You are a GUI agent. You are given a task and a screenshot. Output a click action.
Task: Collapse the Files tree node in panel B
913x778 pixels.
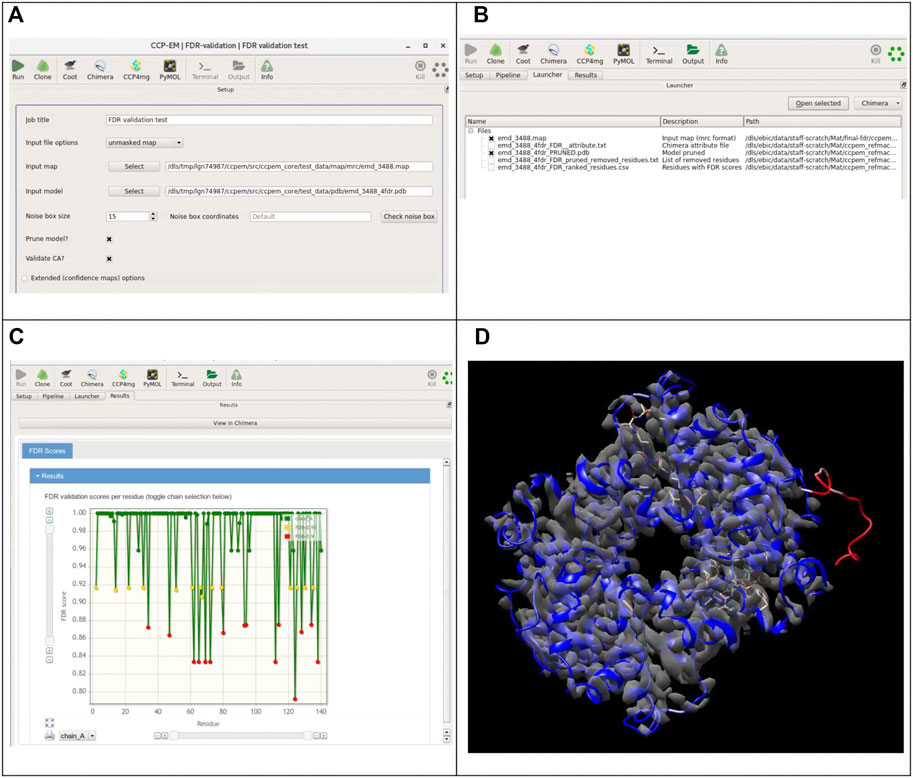[x=470, y=131]
